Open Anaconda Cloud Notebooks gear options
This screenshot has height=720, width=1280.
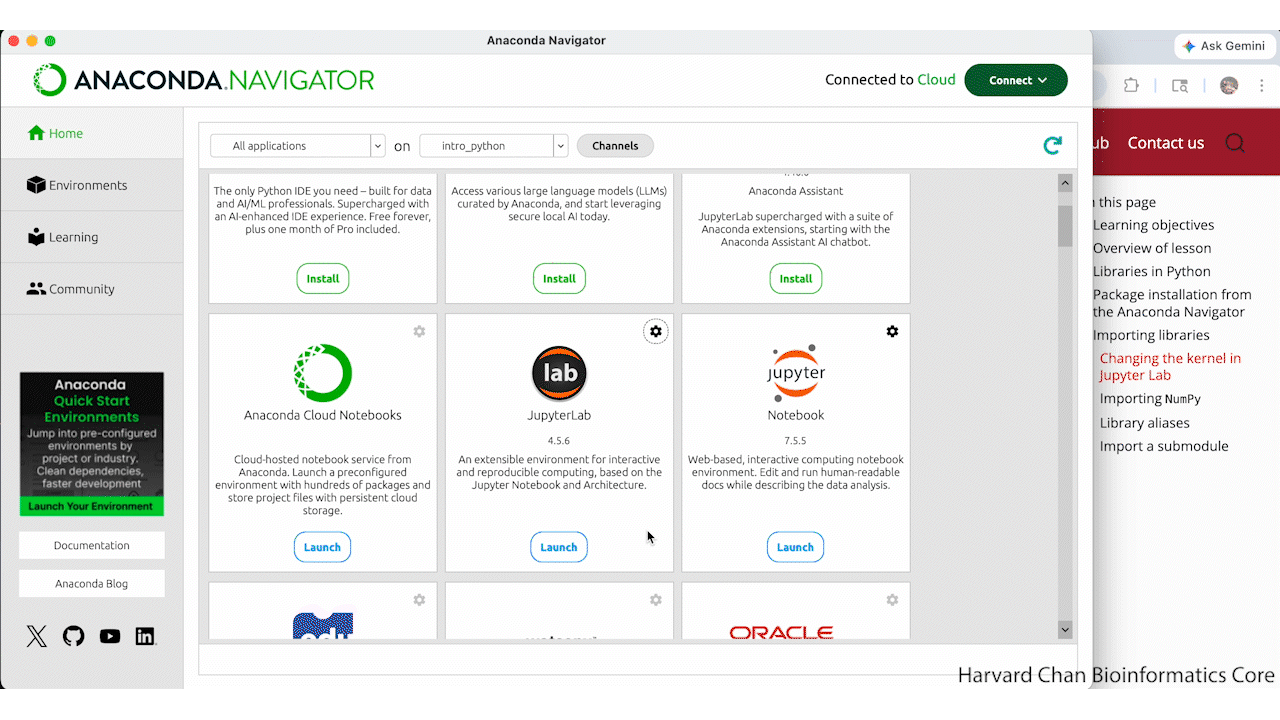[419, 331]
